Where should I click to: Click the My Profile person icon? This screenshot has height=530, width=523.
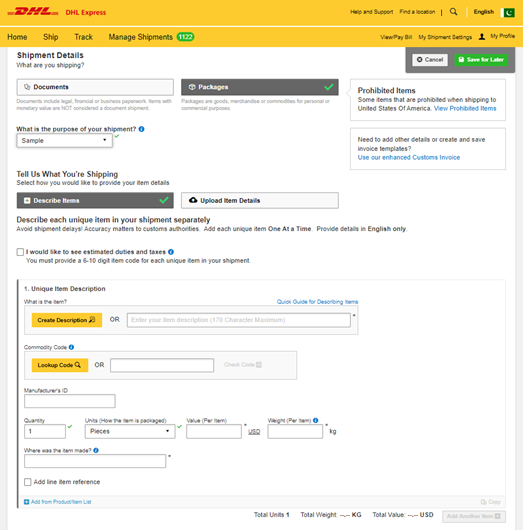[482, 37]
